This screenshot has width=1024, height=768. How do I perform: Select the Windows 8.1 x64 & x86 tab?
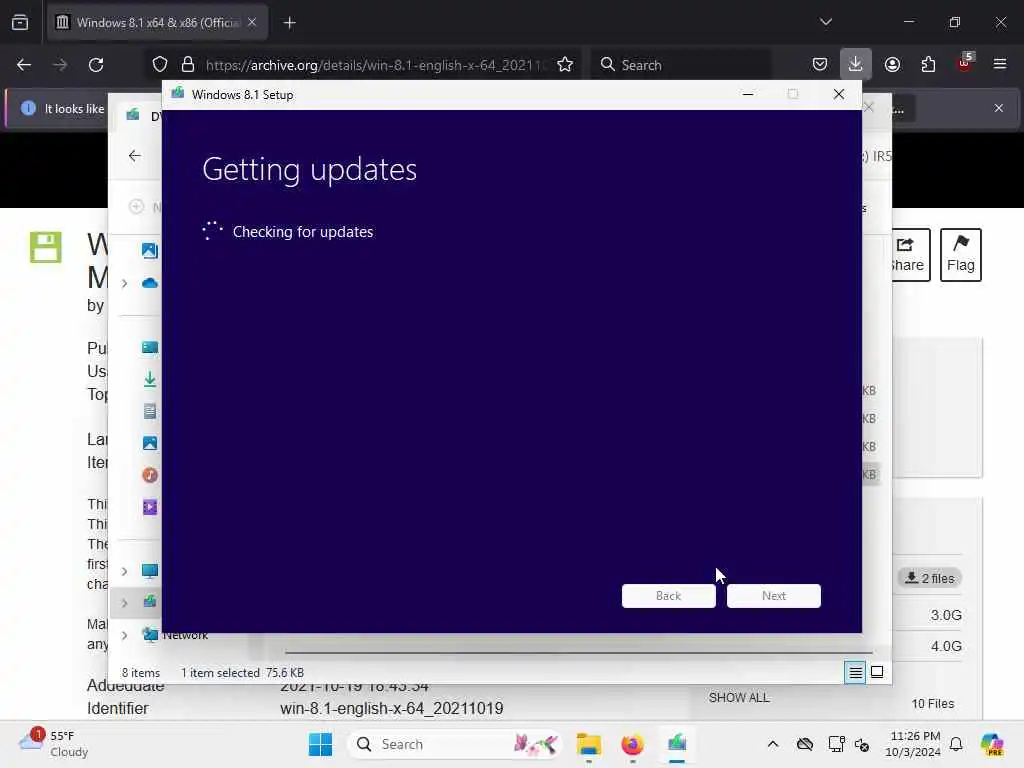tap(157, 22)
